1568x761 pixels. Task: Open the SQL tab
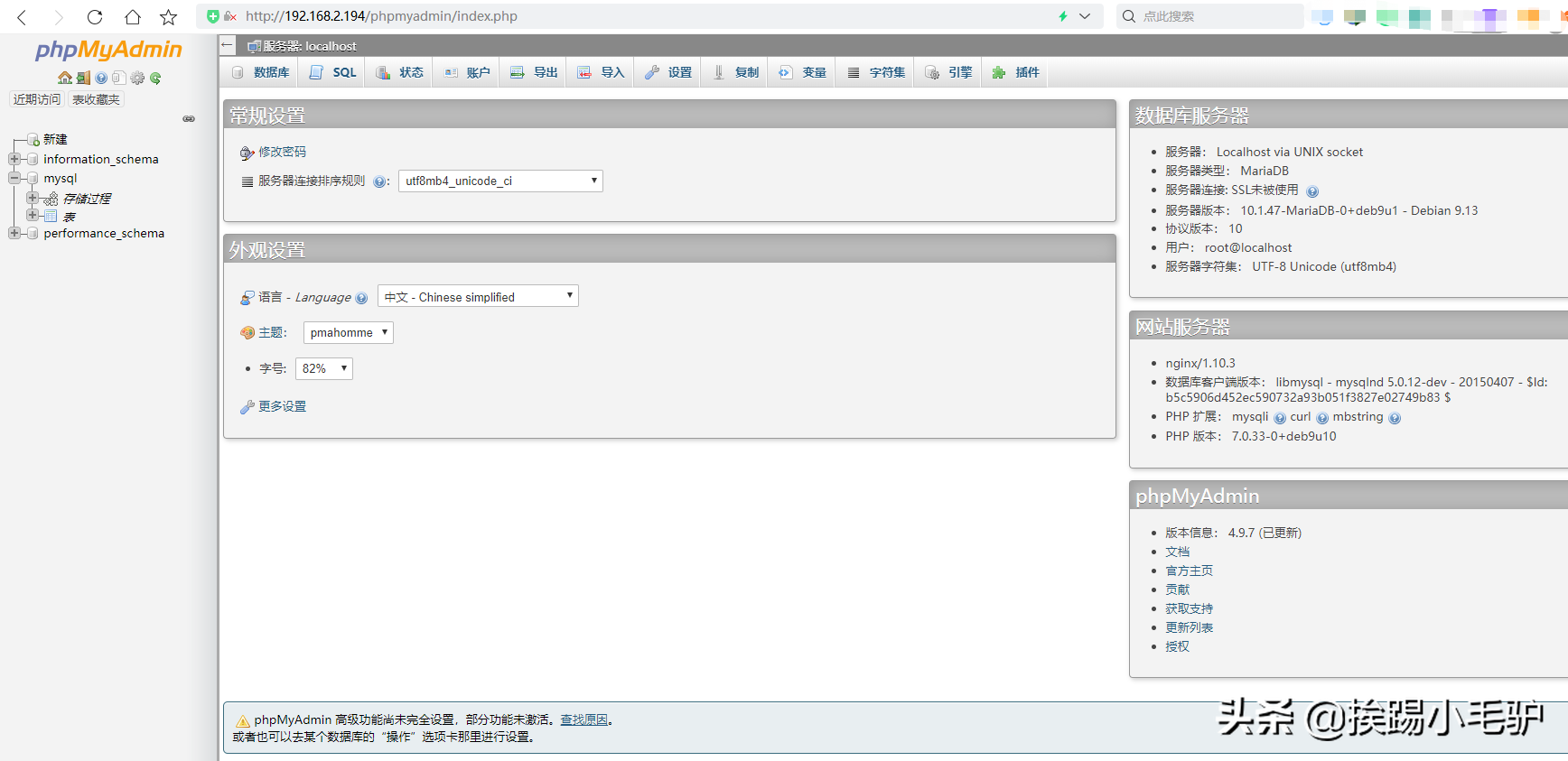pos(332,72)
